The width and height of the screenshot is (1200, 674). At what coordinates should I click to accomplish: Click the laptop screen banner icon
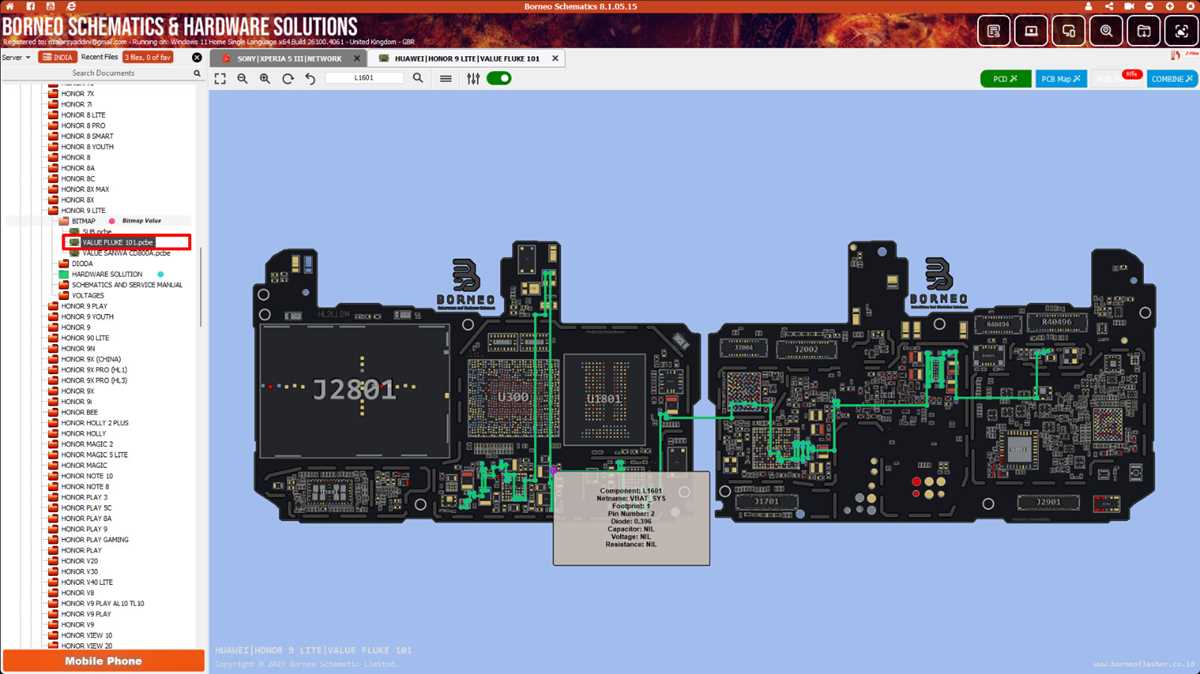[1031, 31]
